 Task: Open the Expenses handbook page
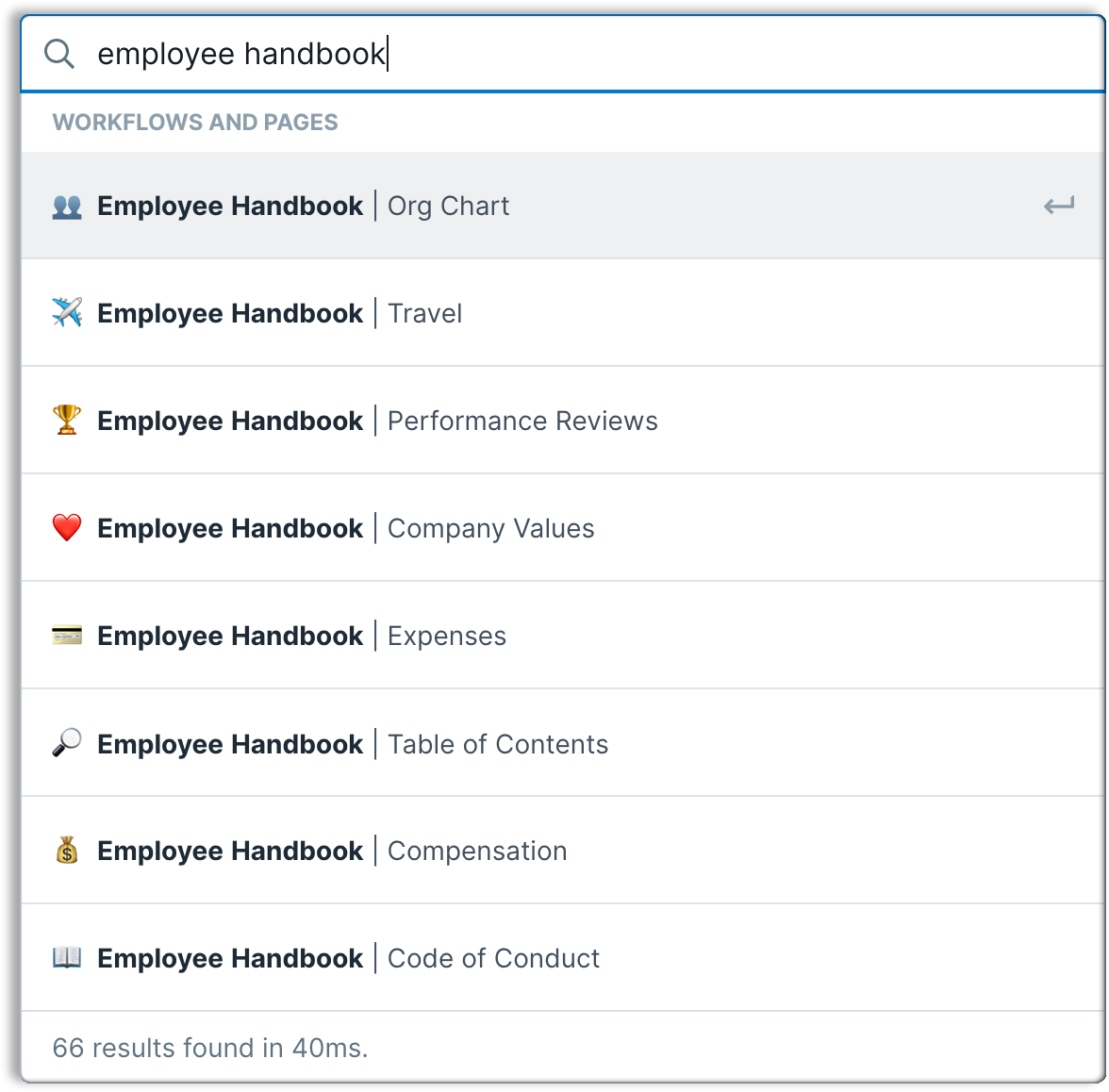point(446,637)
